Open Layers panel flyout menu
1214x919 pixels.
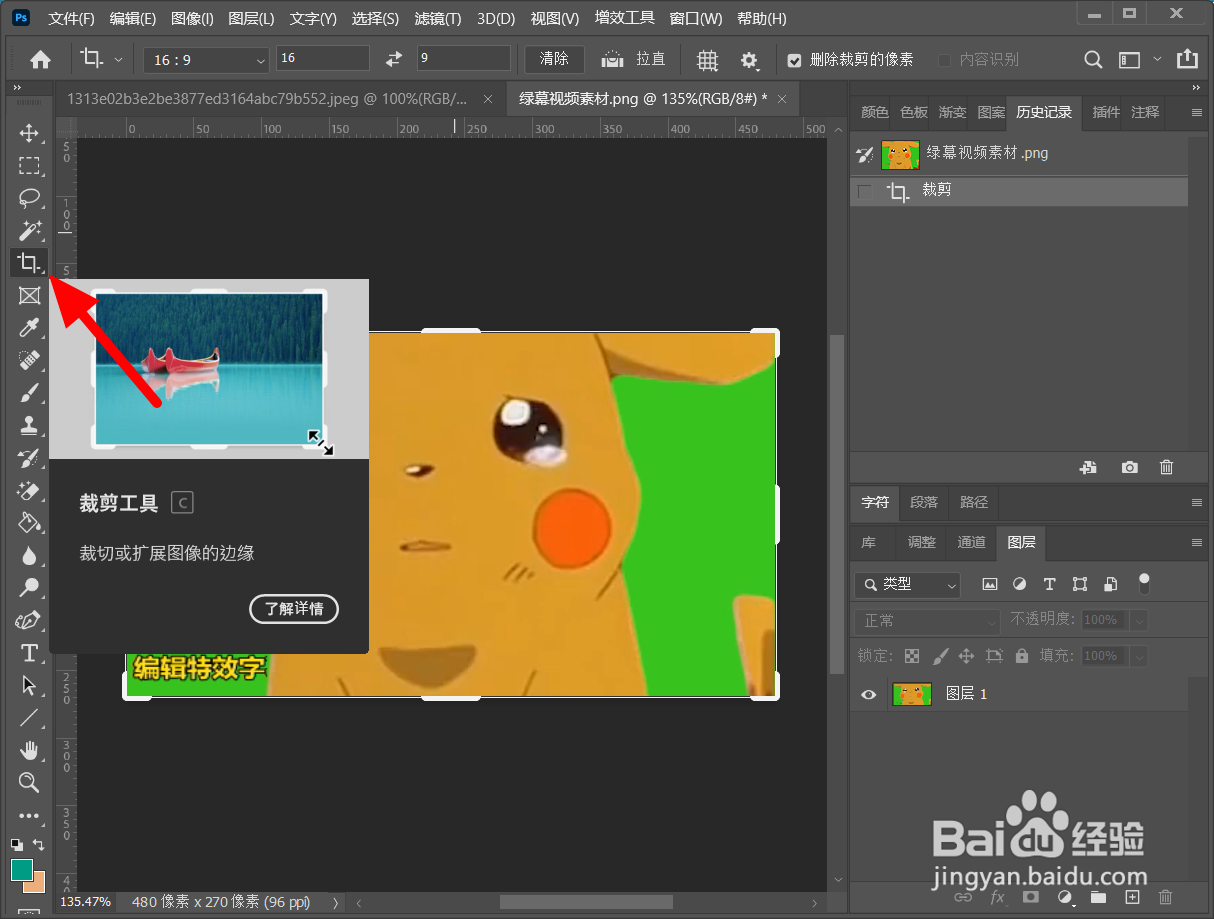1197,542
